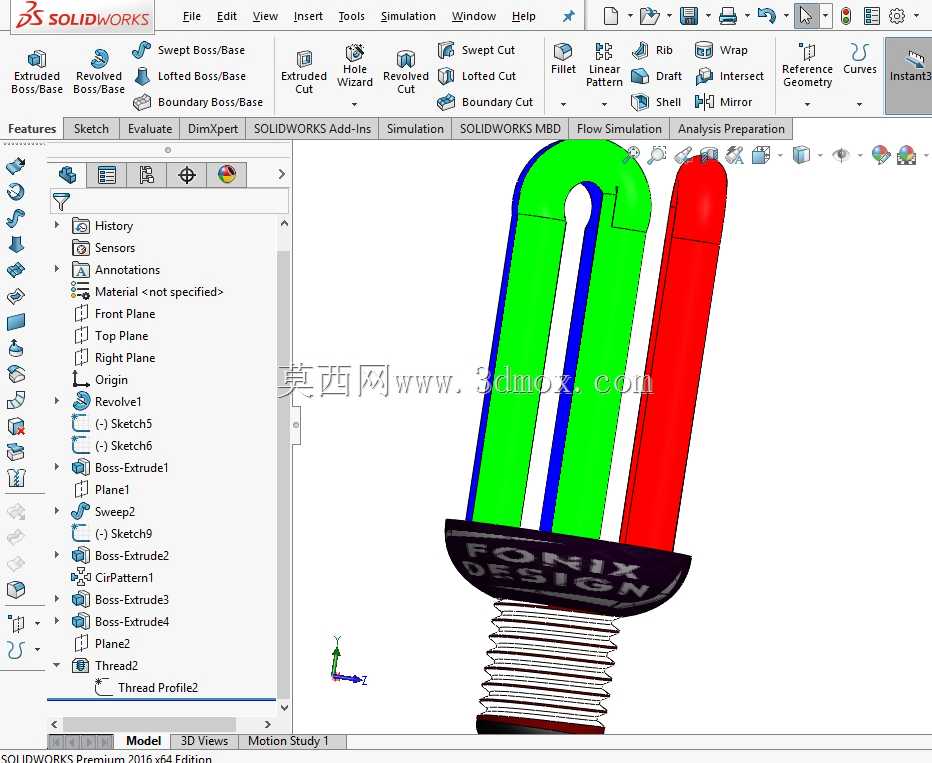
Task: Switch to the Sketch tab
Action: click(x=91, y=129)
